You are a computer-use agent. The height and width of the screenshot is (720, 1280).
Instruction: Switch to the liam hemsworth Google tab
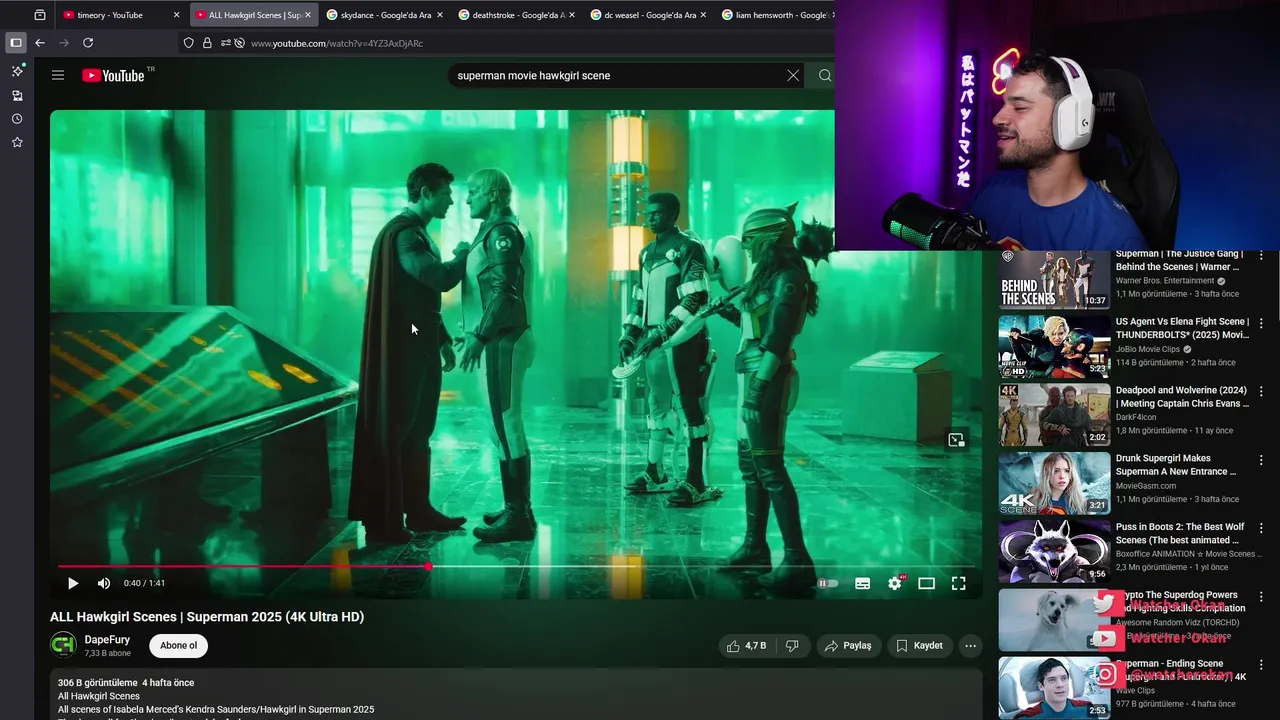tap(778, 15)
